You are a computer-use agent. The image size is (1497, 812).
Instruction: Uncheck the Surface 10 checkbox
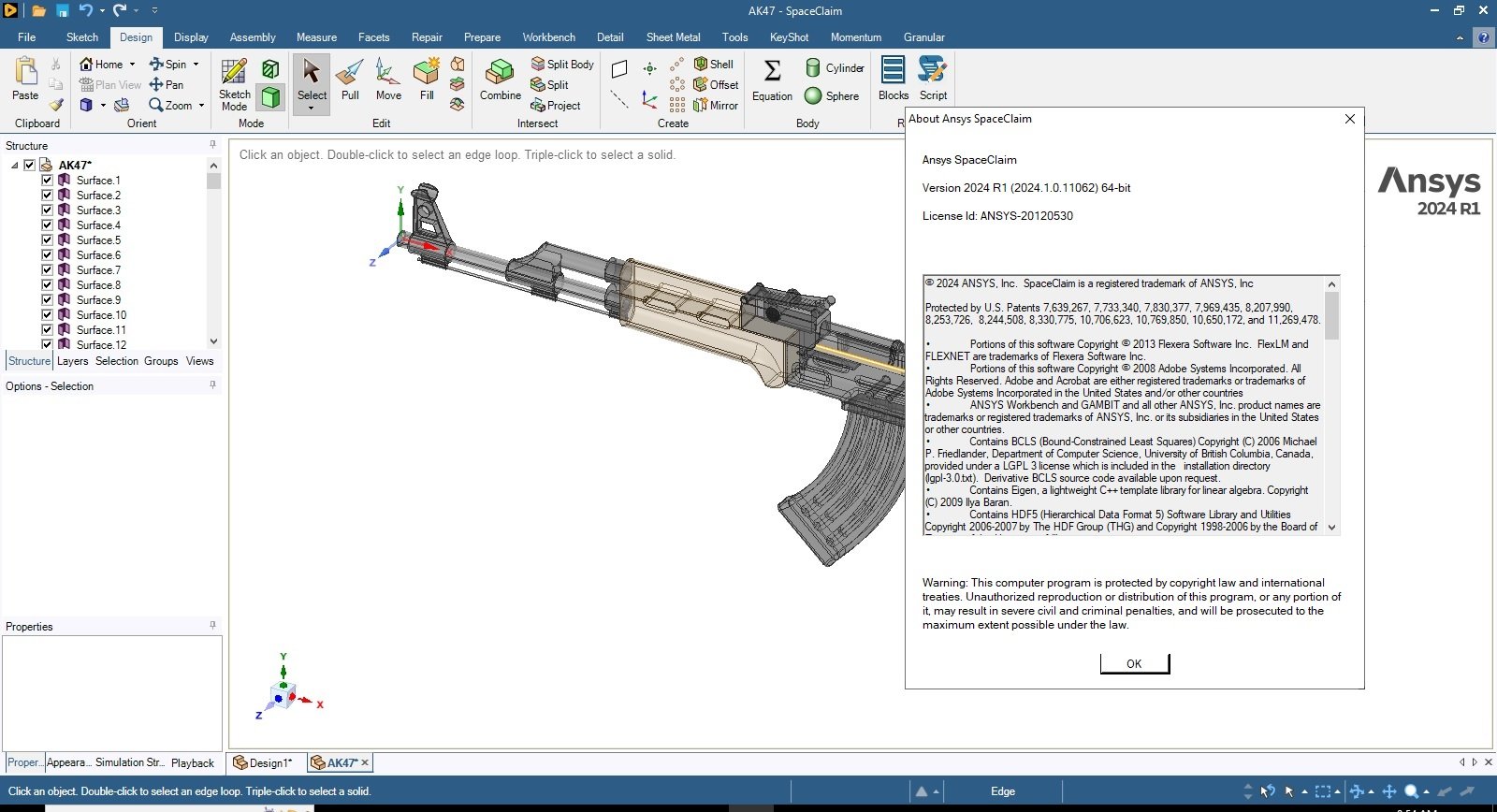pyautogui.click(x=47, y=314)
